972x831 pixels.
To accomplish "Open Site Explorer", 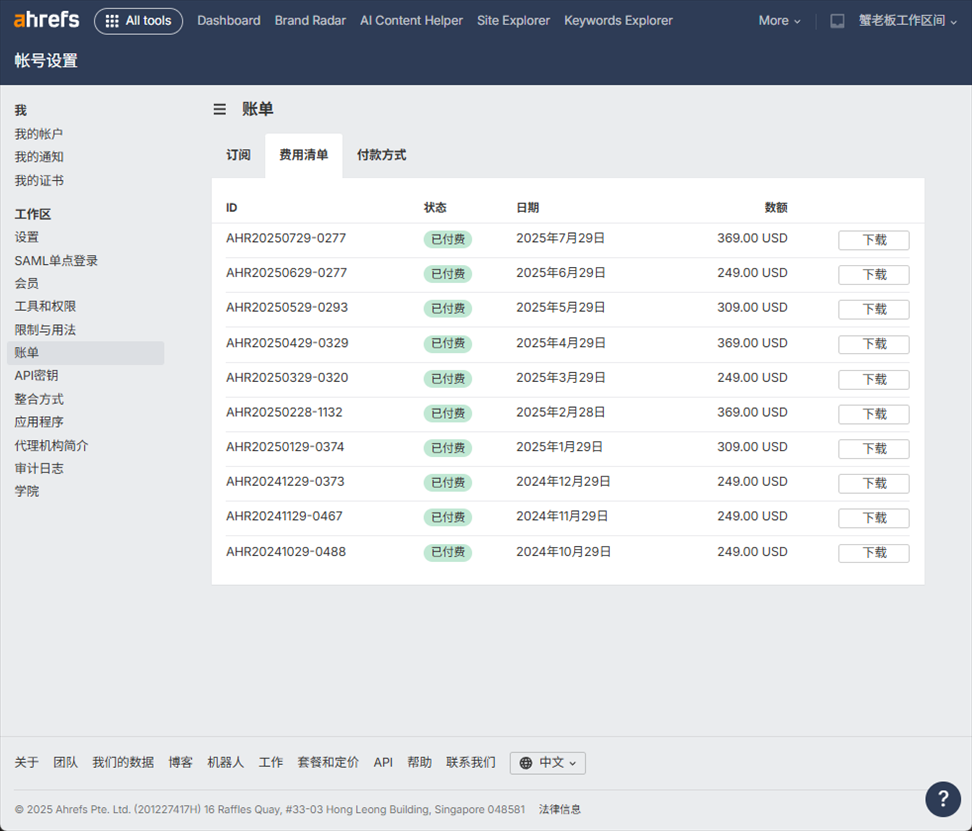I will pos(513,20).
